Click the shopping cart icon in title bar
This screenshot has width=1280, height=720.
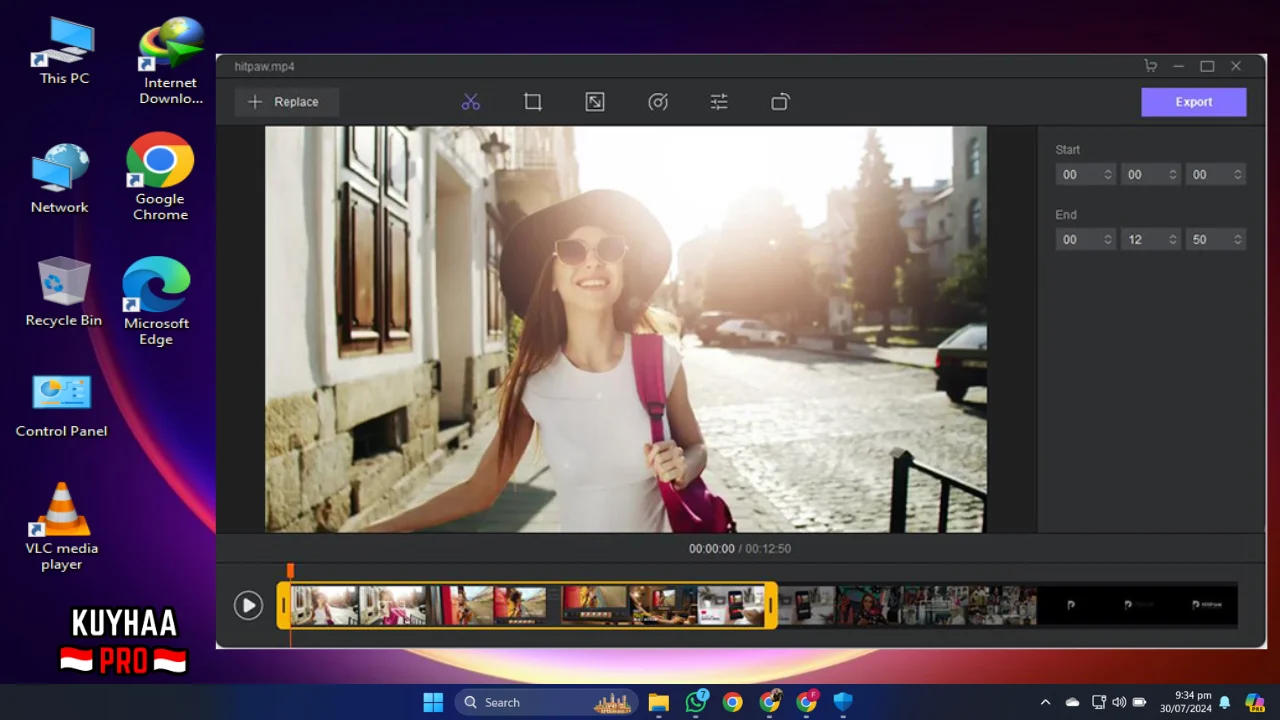point(1151,66)
